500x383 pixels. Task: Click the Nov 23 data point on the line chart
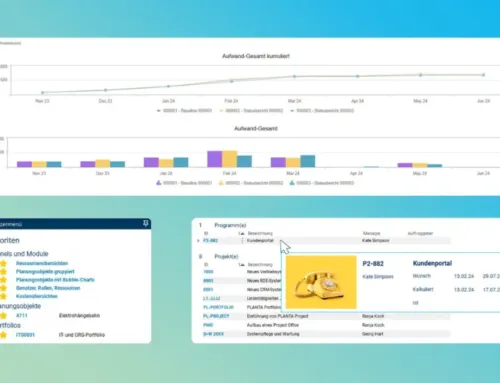[x=42, y=92]
